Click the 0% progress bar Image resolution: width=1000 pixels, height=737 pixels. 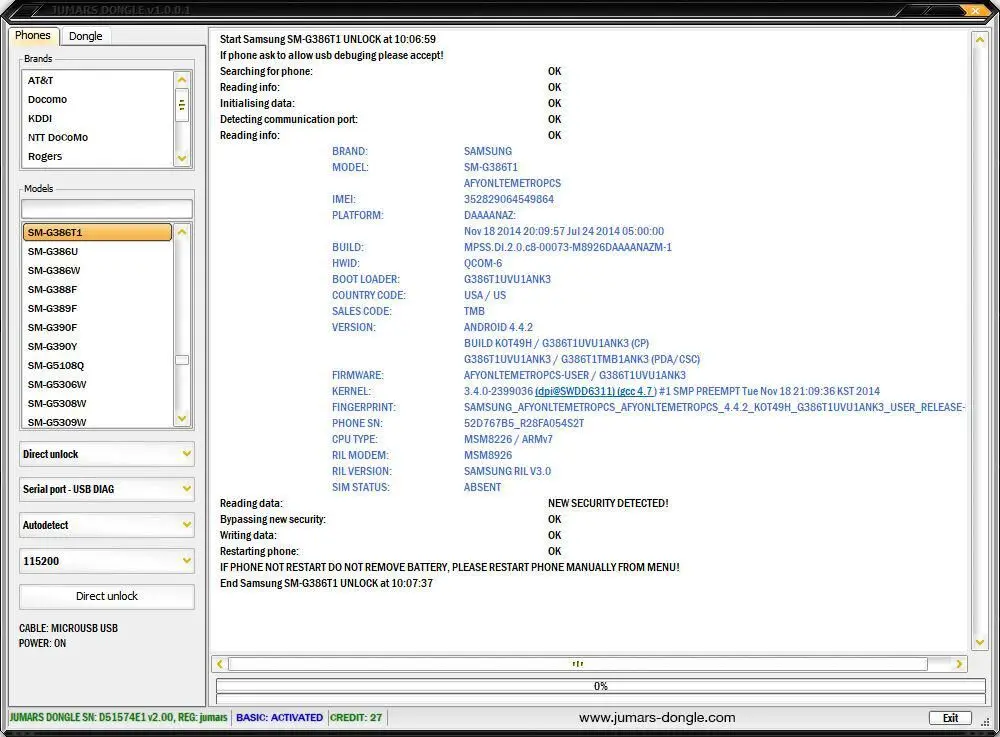(x=601, y=686)
